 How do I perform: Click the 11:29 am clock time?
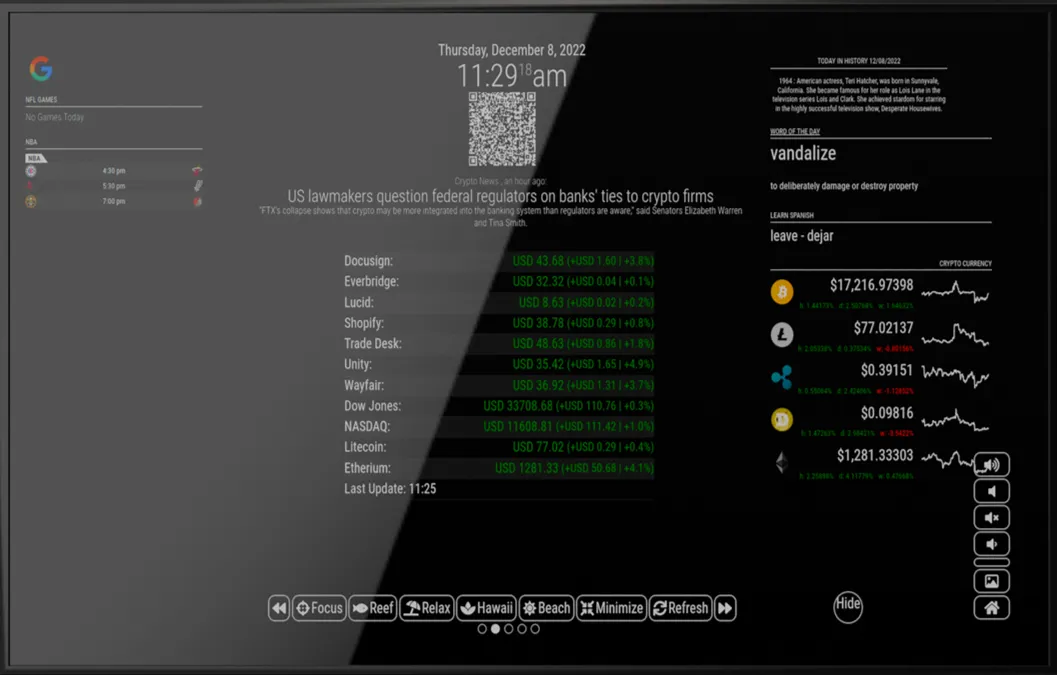pos(512,76)
